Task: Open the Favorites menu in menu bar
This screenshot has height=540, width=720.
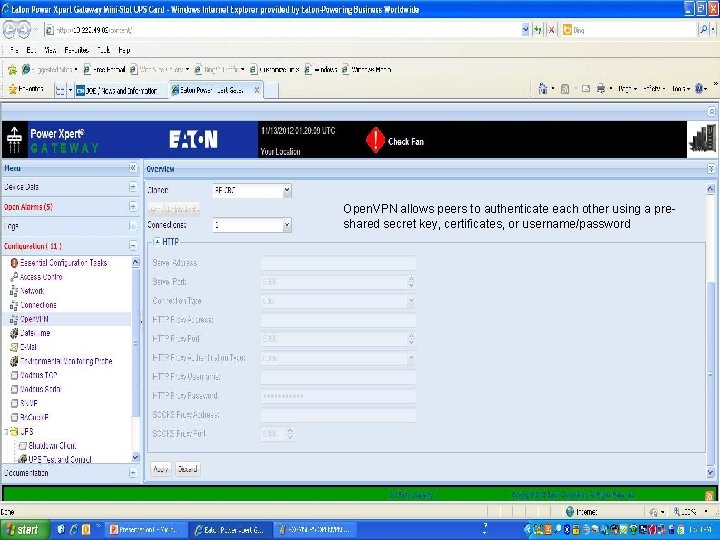Action: [77, 50]
